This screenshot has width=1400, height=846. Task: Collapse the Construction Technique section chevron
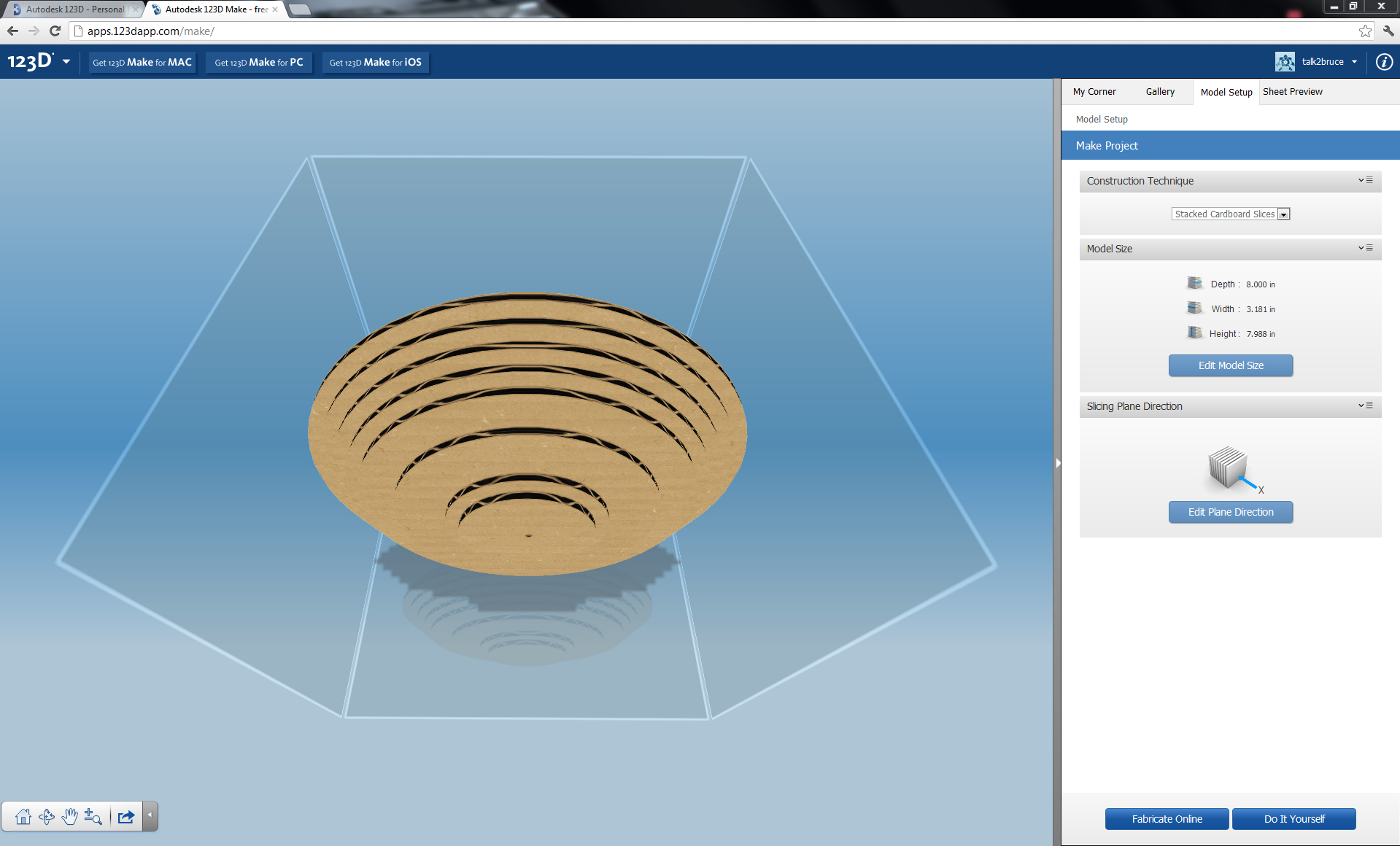[x=1360, y=181]
